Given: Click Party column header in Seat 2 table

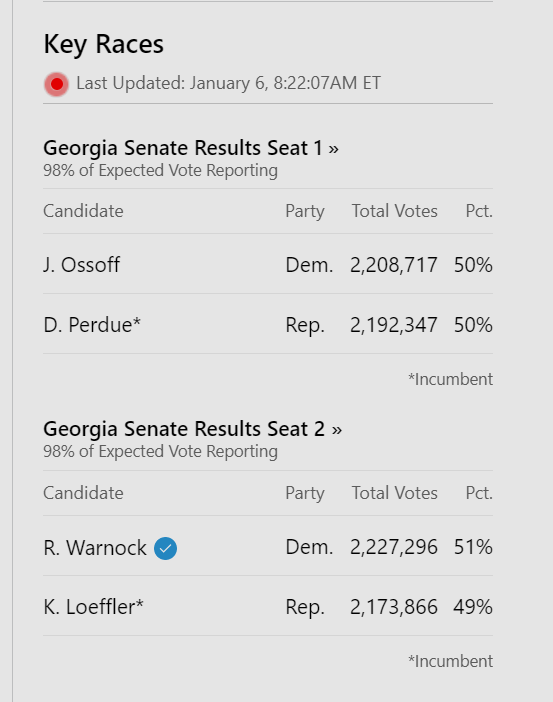Looking at the screenshot, I should click(x=305, y=493).
